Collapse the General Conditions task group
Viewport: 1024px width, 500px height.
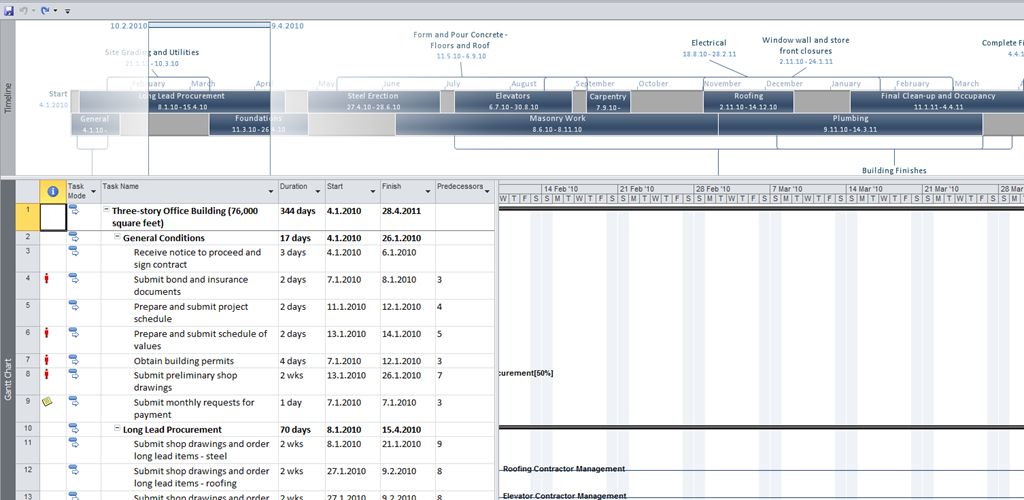coord(117,238)
